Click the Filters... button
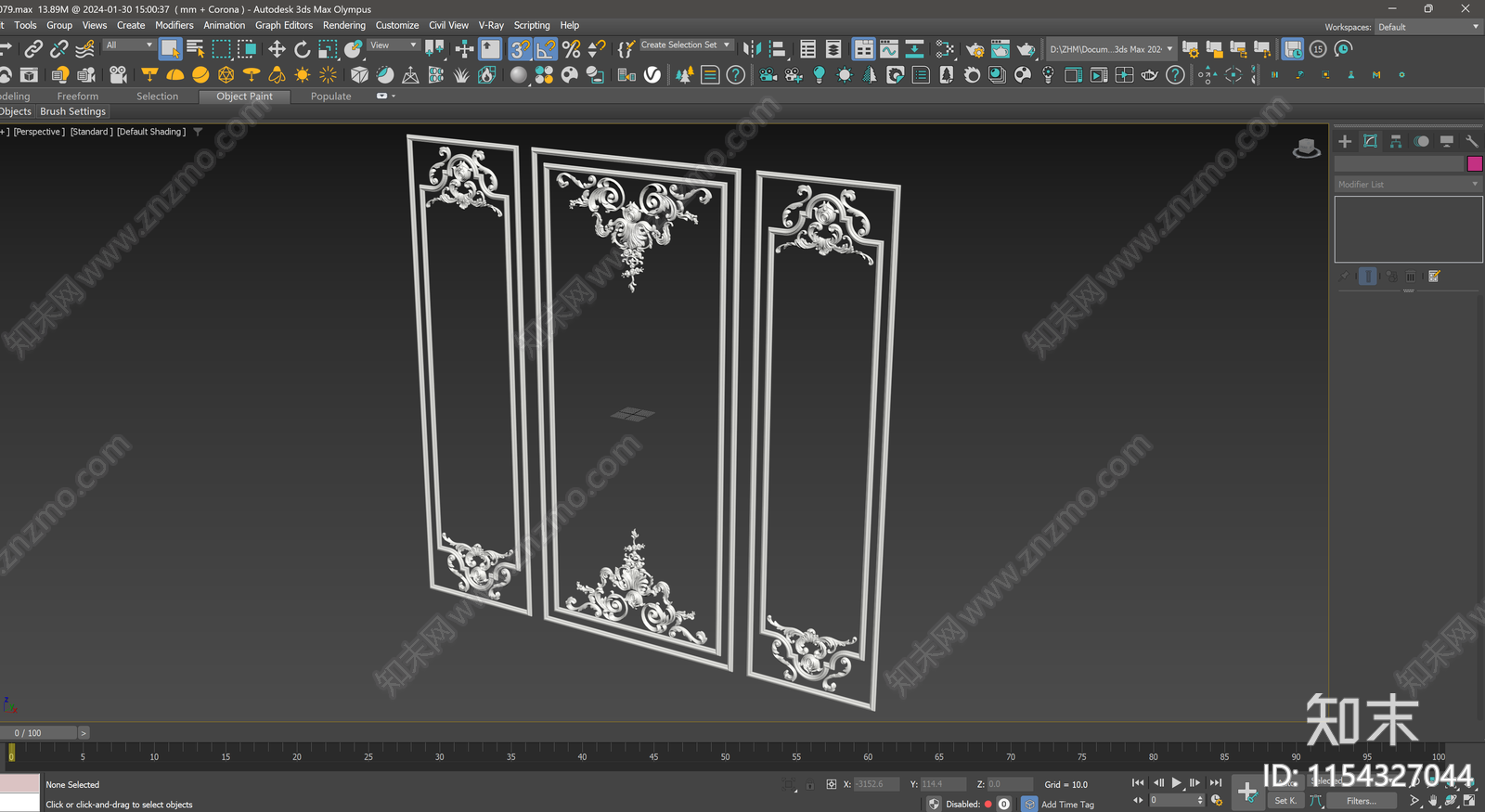1485x812 pixels. coord(1362,800)
